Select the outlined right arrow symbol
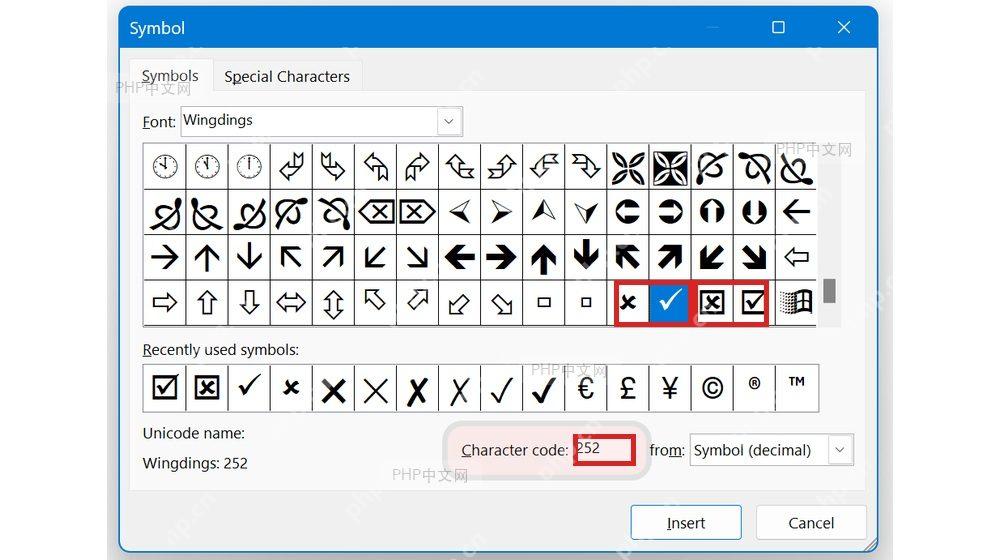1000x560 pixels. tap(165, 302)
